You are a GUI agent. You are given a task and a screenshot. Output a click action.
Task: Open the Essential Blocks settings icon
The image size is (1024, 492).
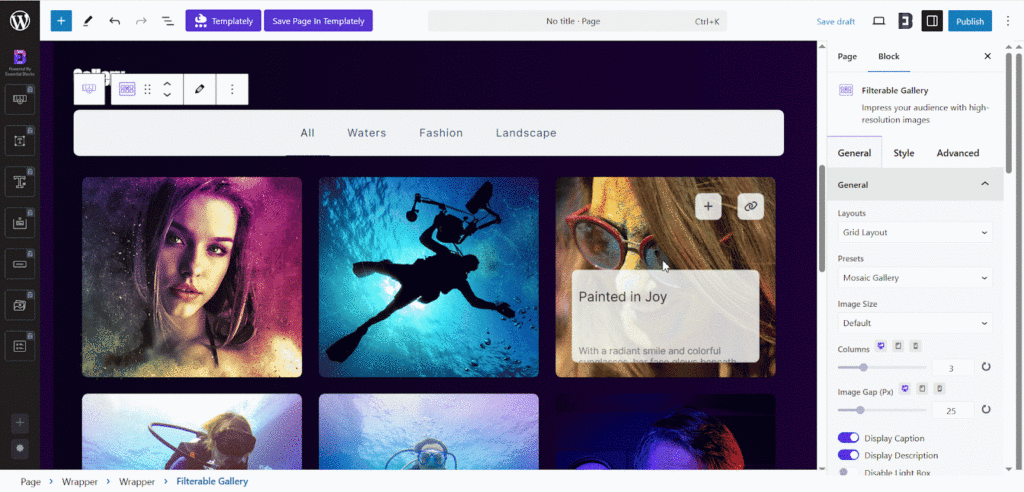[906, 21]
